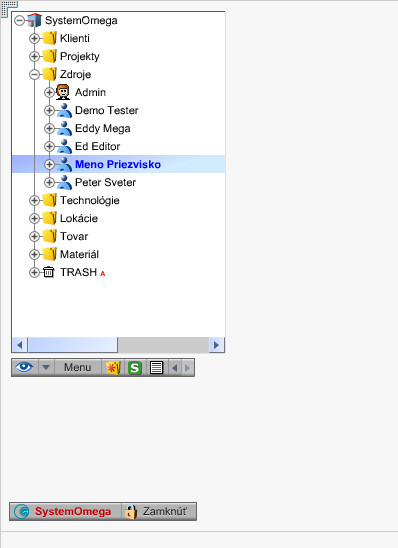Click the Projekty folder icon
The width and height of the screenshot is (398, 548).
49,56
